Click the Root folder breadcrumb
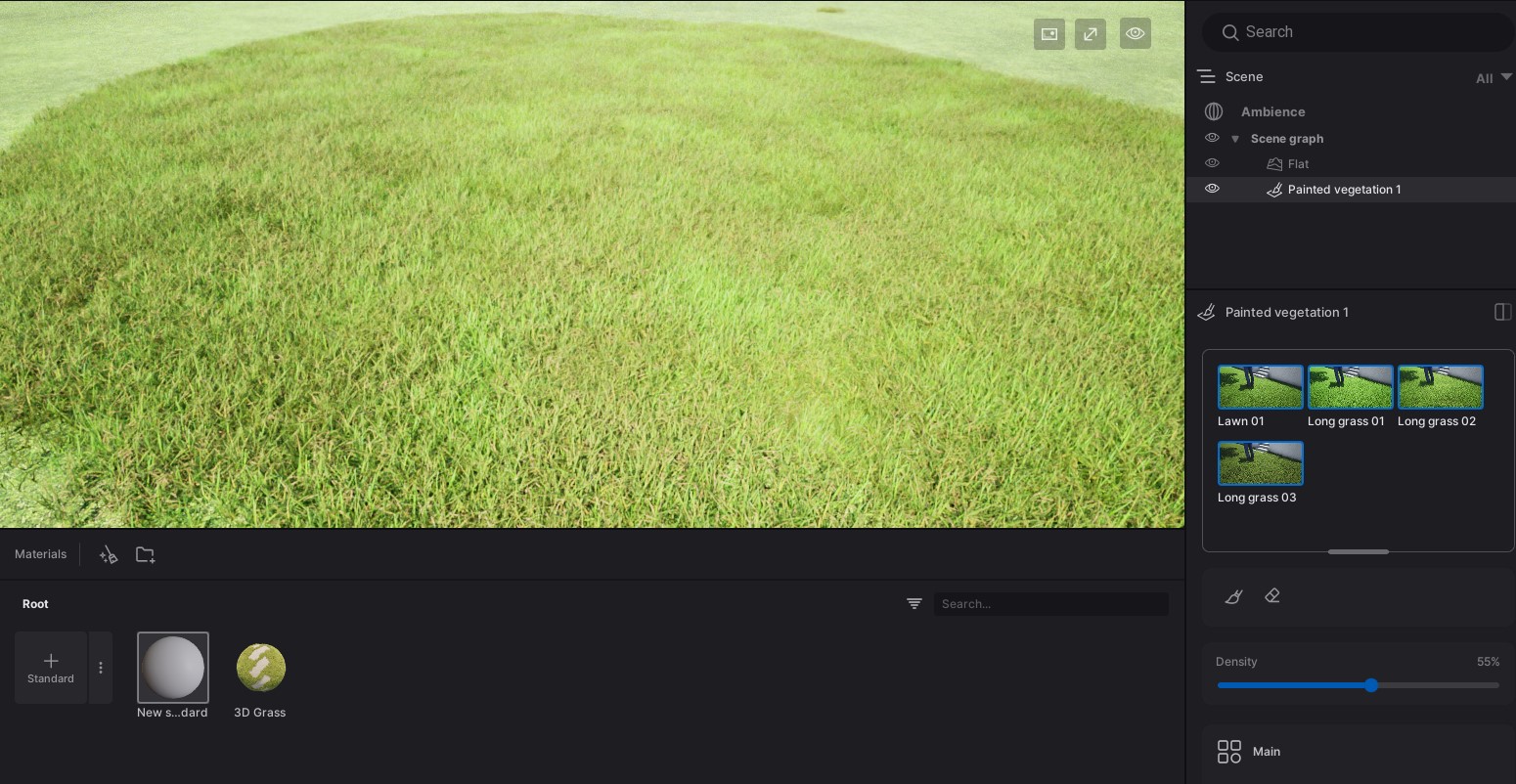This screenshot has height=784, width=1516. (x=35, y=604)
